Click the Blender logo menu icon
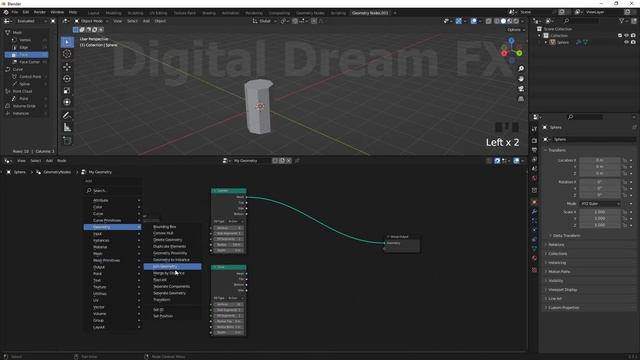This screenshot has height=360, width=640. tap(6, 12)
